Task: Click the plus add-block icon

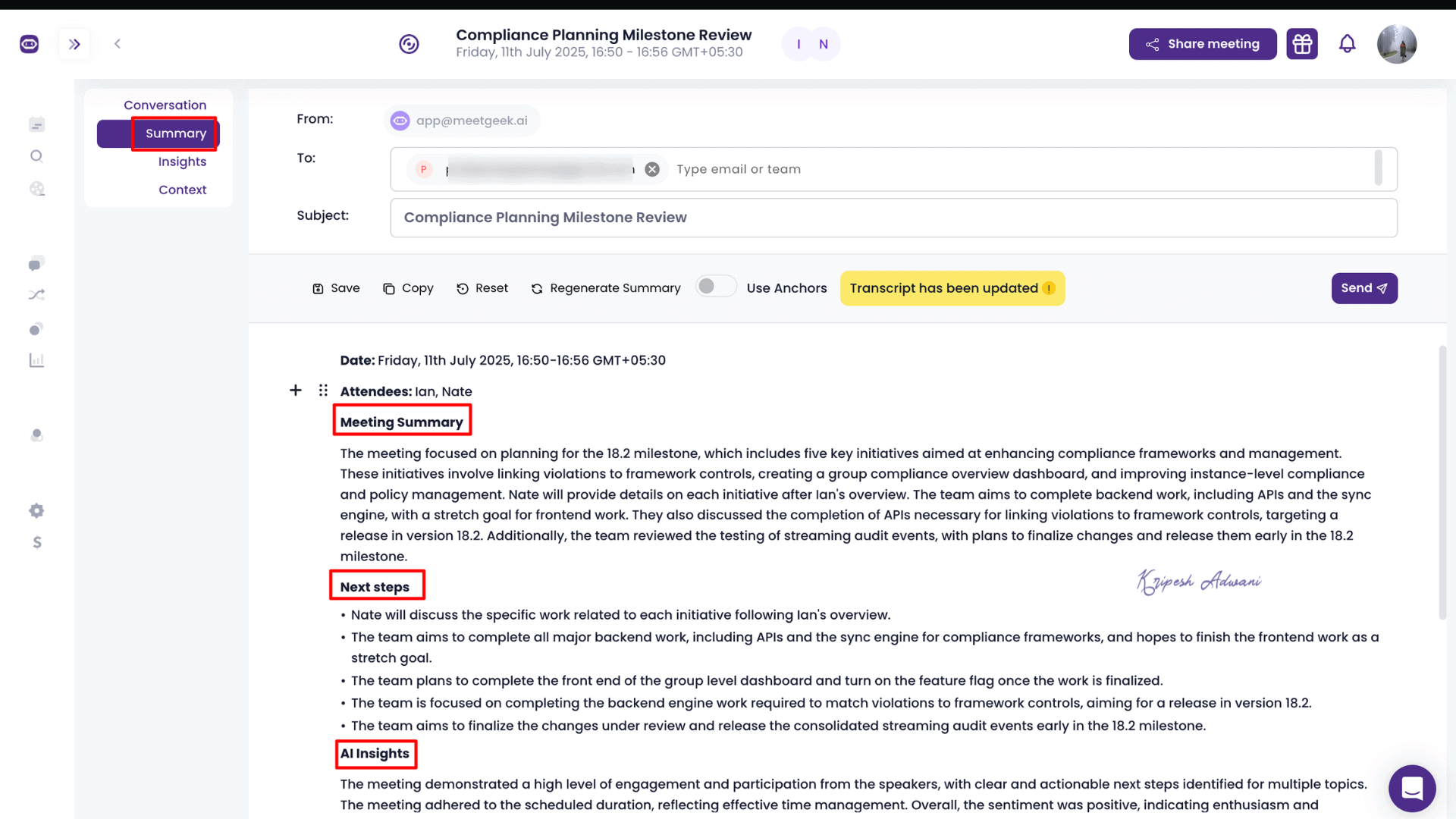Action: pos(296,391)
